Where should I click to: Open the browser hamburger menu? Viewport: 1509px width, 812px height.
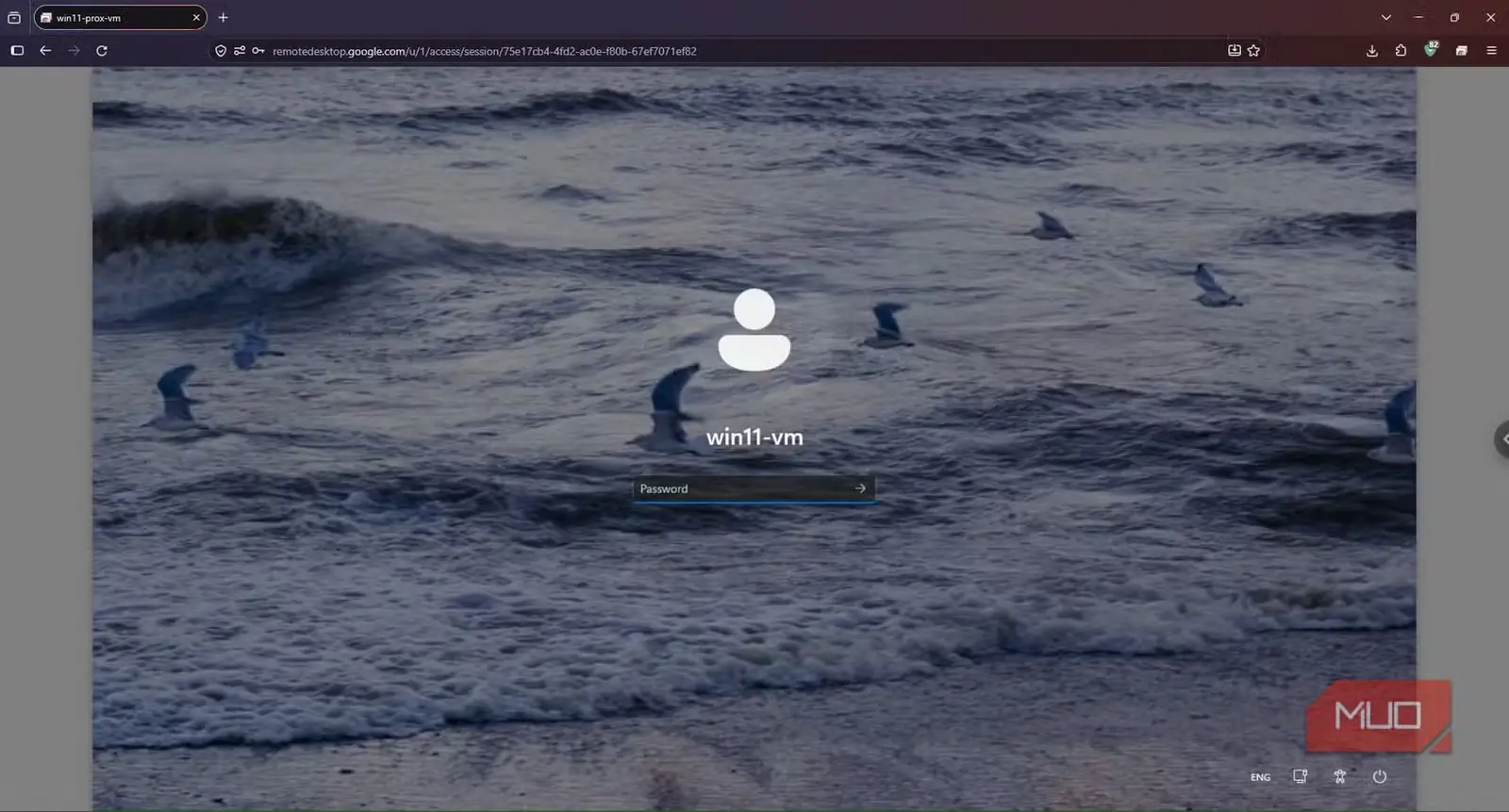click(x=1491, y=51)
